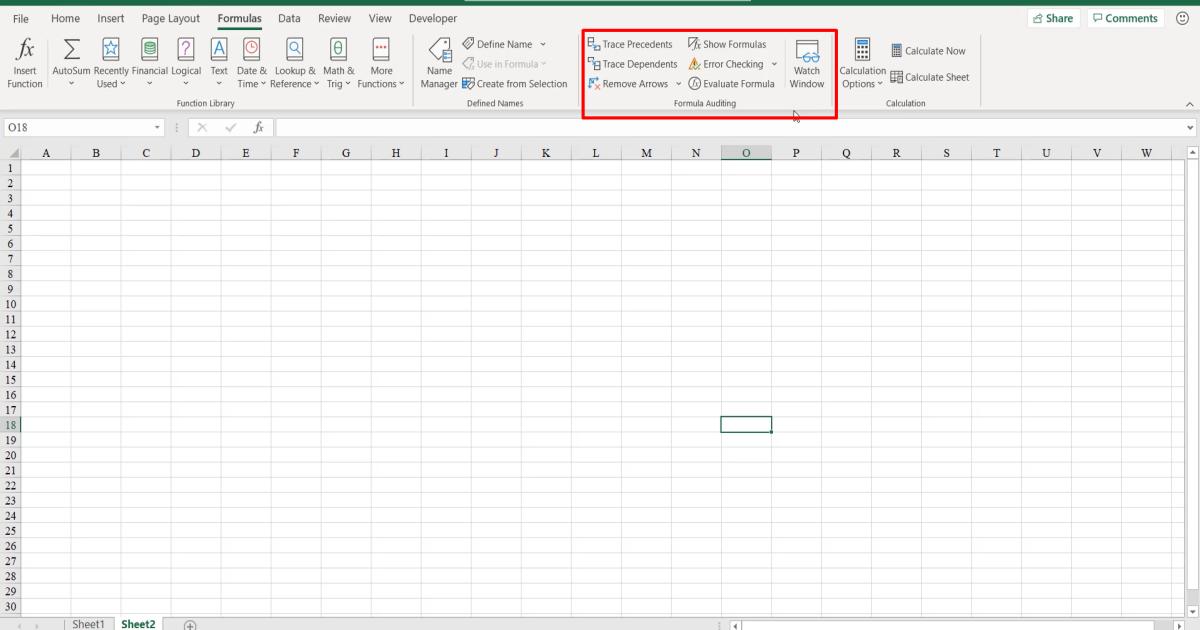Switch to the Data ribbon tab

[x=289, y=18]
